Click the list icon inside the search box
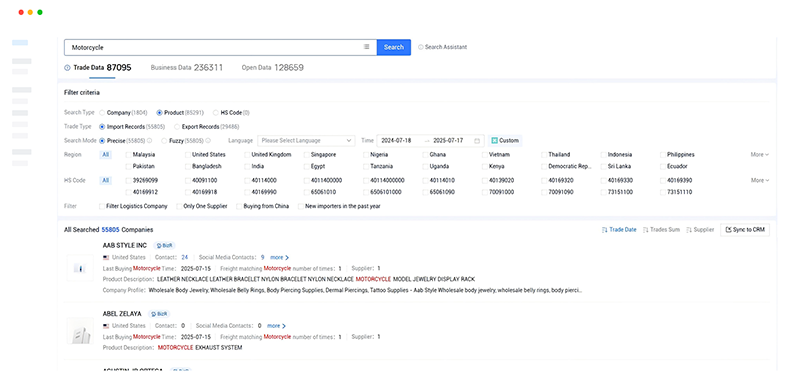The image size is (793, 388). tap(367, 47)
